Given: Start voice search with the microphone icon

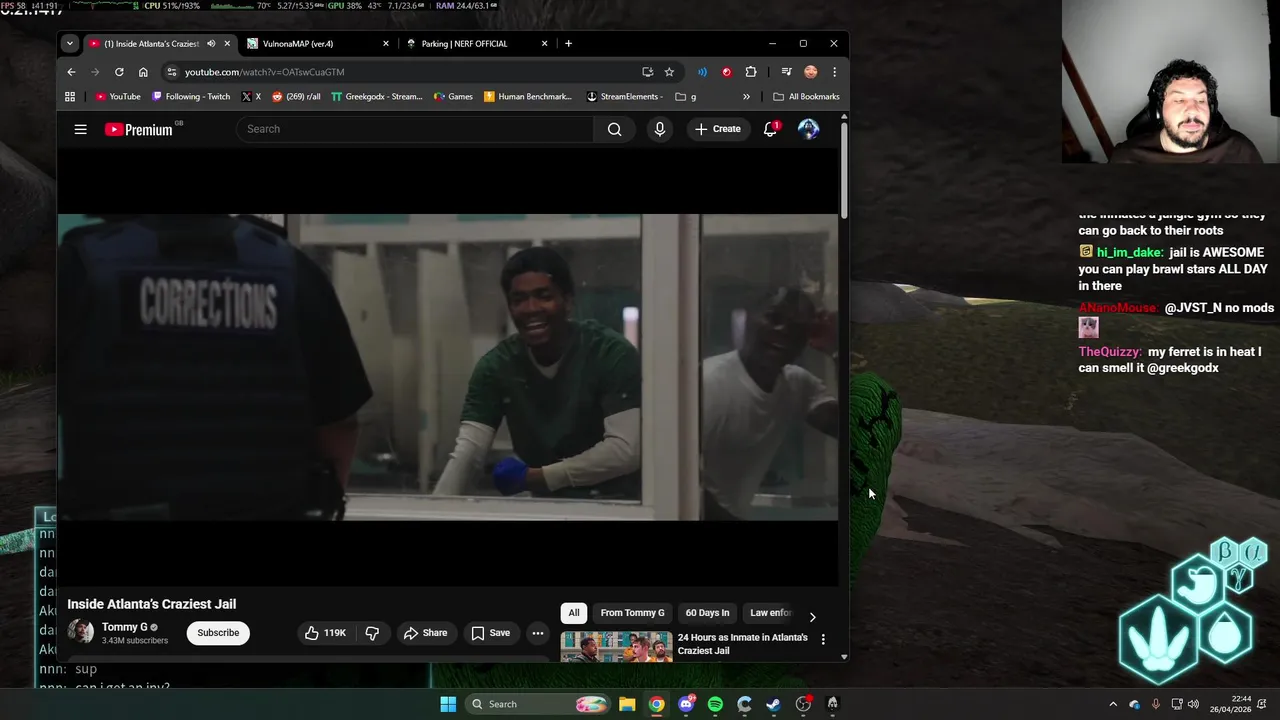Looking at the screenshot, I should [659, 129].
